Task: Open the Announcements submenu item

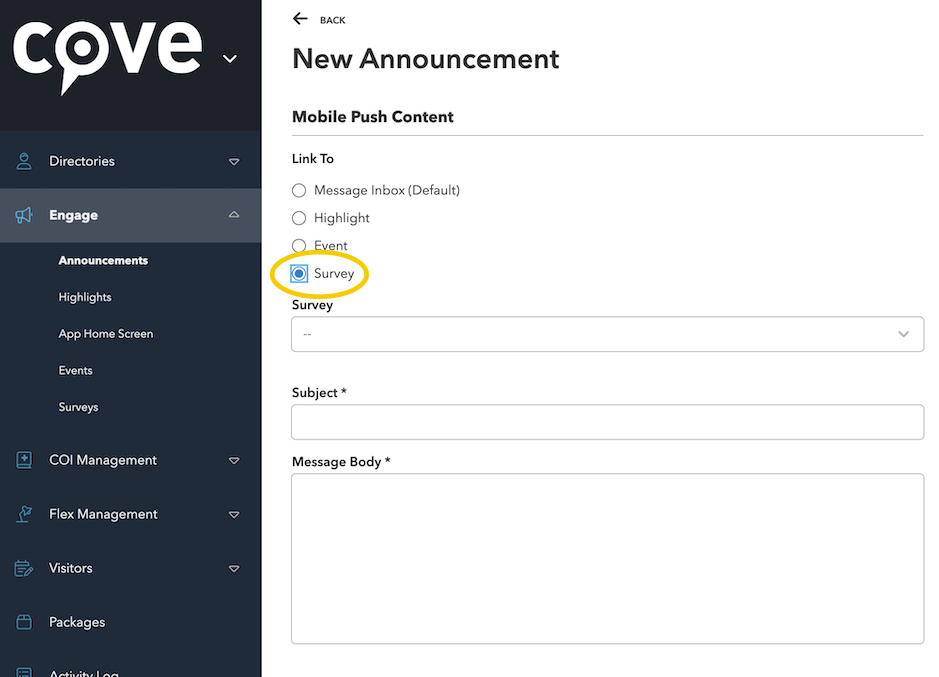Action: 103,261
